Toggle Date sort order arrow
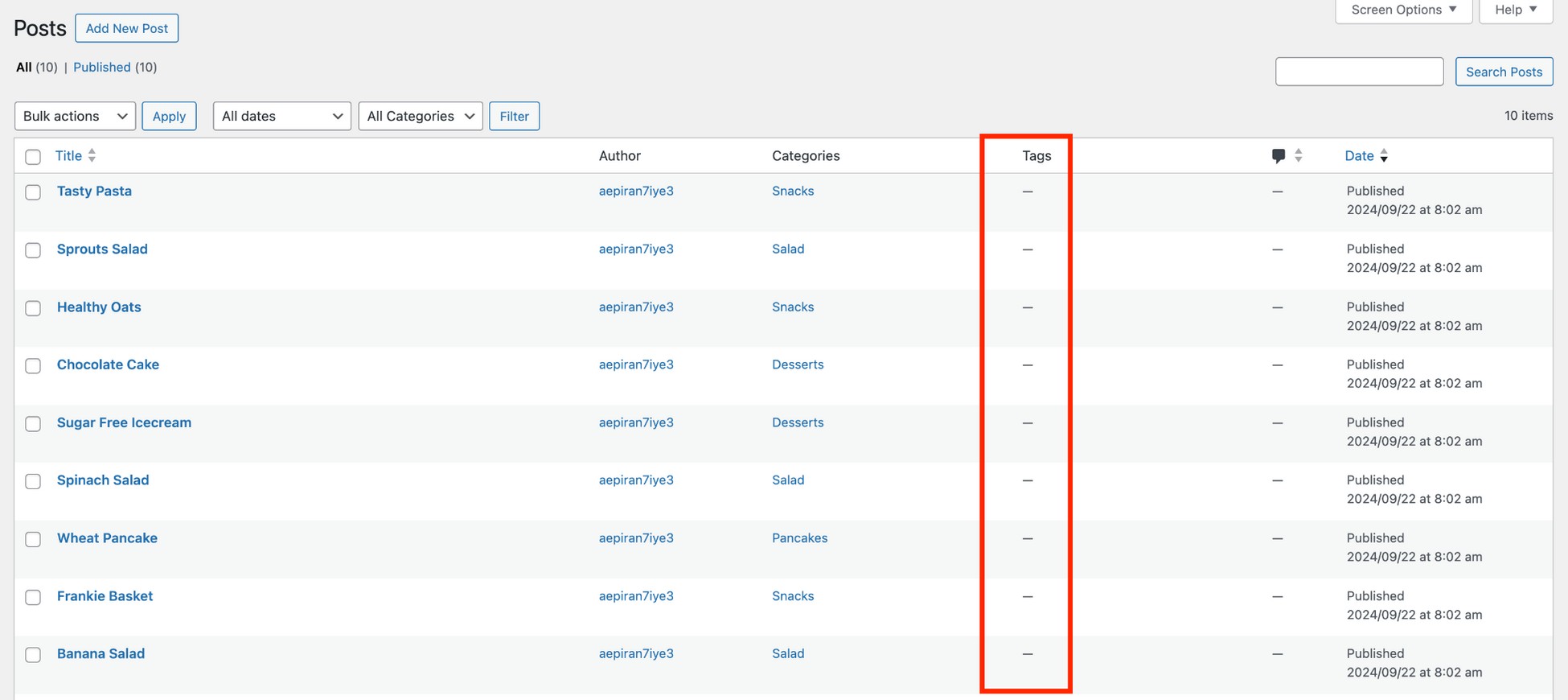This screenshot has width=1568, height=700. pos(1384,156)
